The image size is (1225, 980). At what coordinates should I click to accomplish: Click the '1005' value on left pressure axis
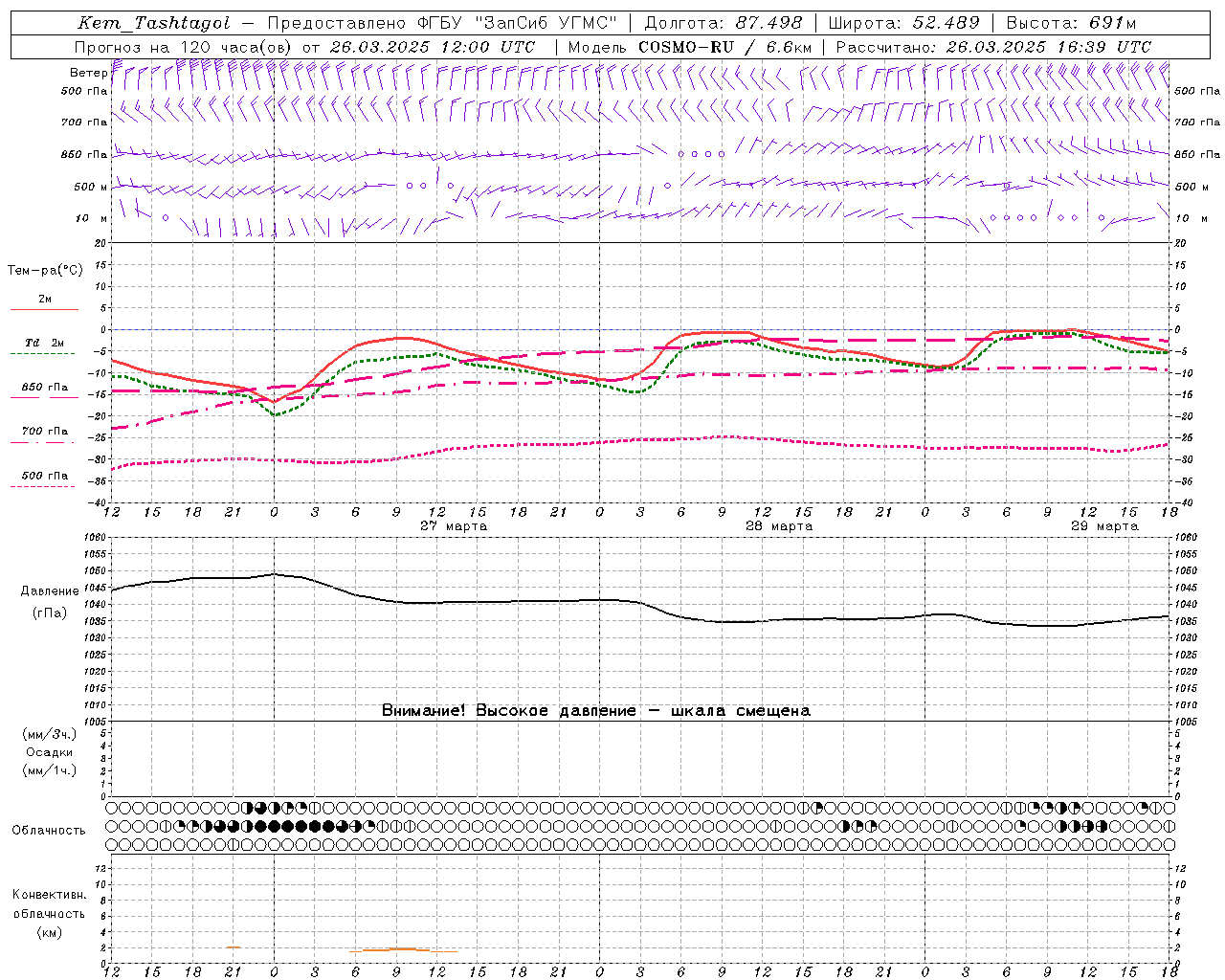(97, 721)
